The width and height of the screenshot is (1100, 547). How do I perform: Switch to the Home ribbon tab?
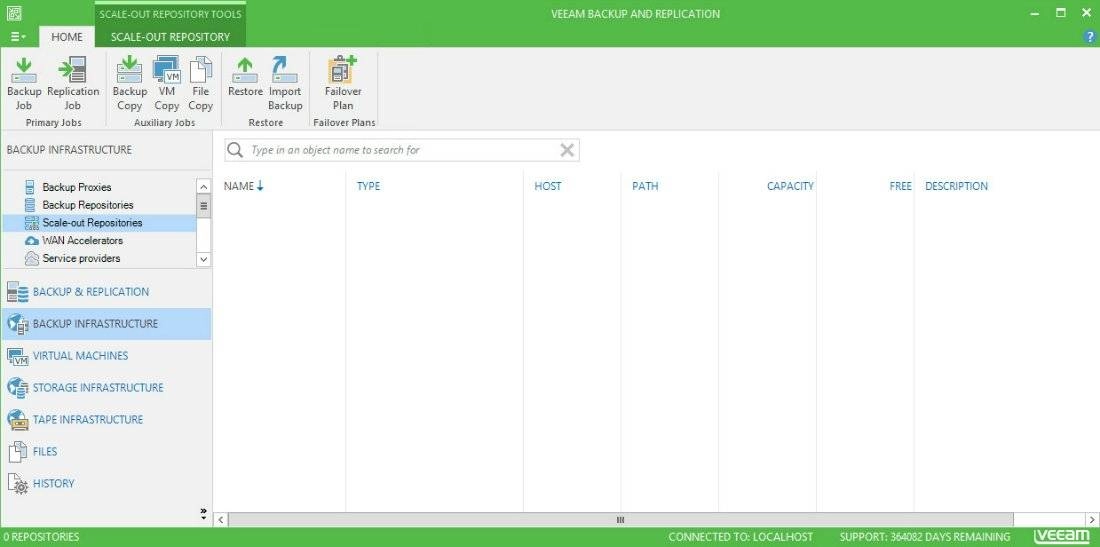coord(67,36)
